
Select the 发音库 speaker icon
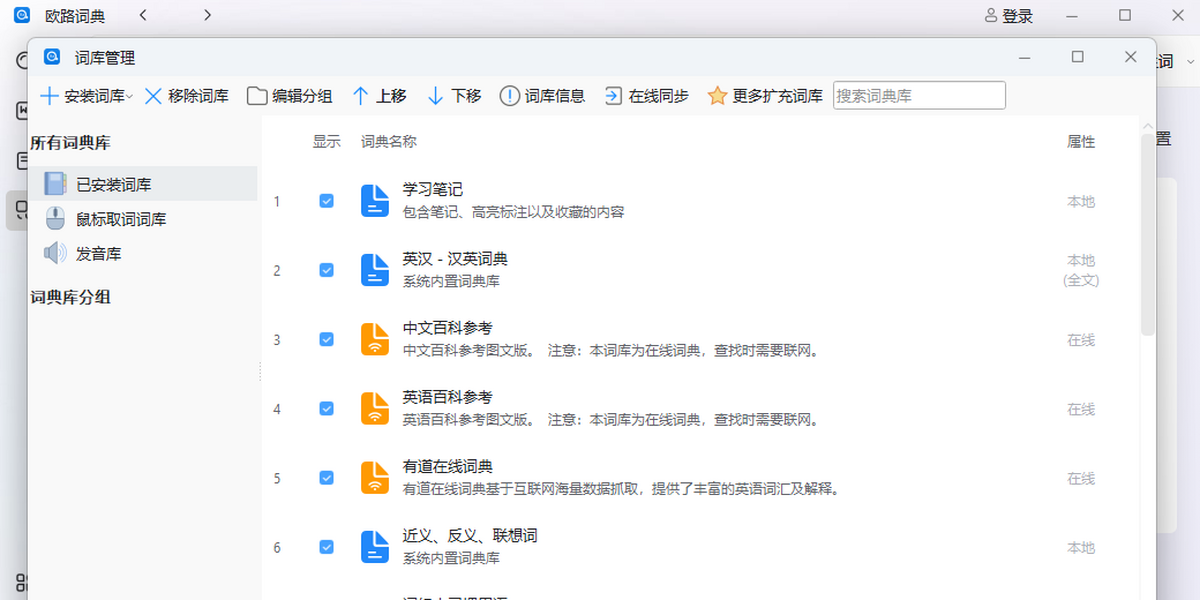click(x=55, y=254)
